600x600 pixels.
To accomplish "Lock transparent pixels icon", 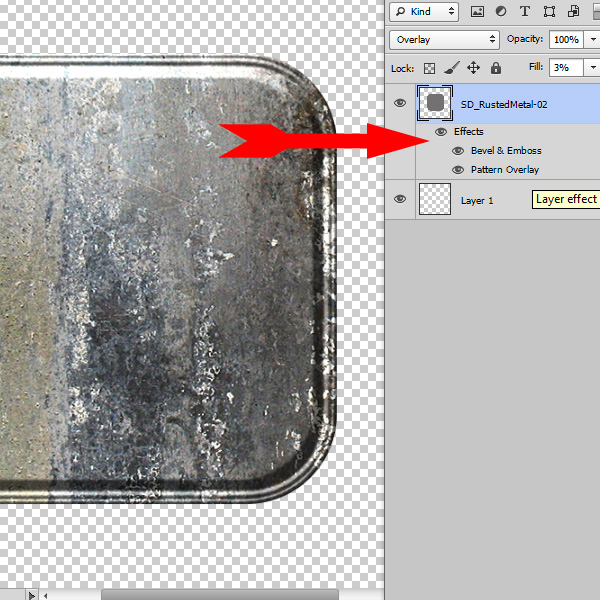I will [x=429, y=68].
